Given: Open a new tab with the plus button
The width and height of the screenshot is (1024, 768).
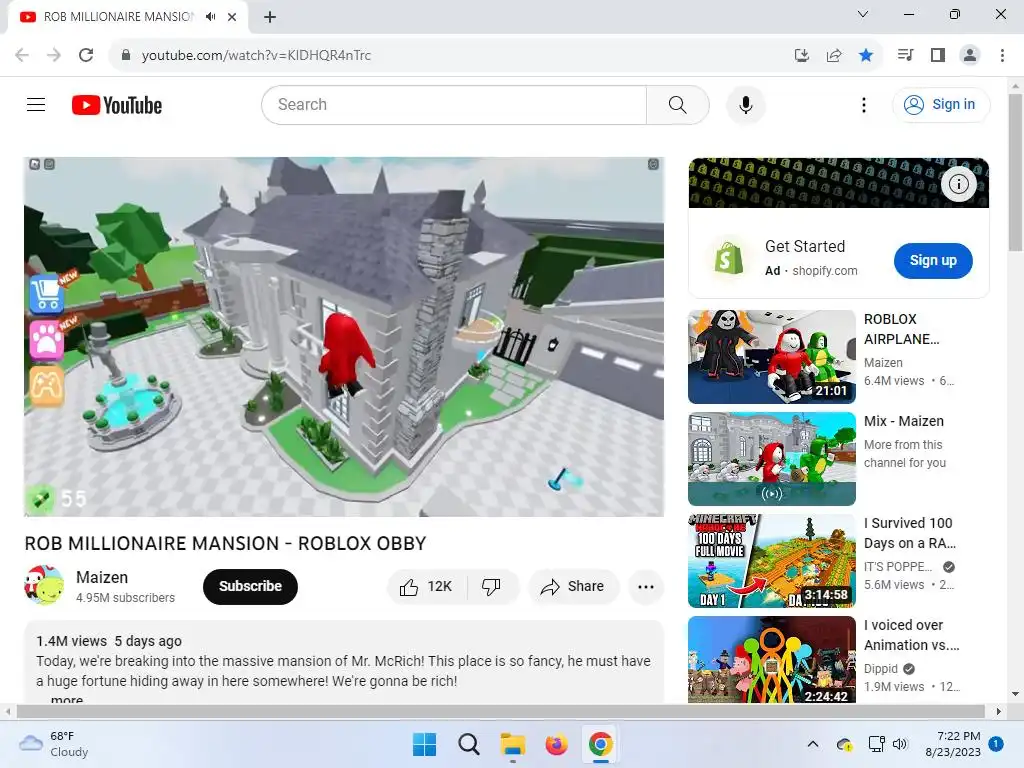Looking at the screenshot, I should tap(270, 17).
